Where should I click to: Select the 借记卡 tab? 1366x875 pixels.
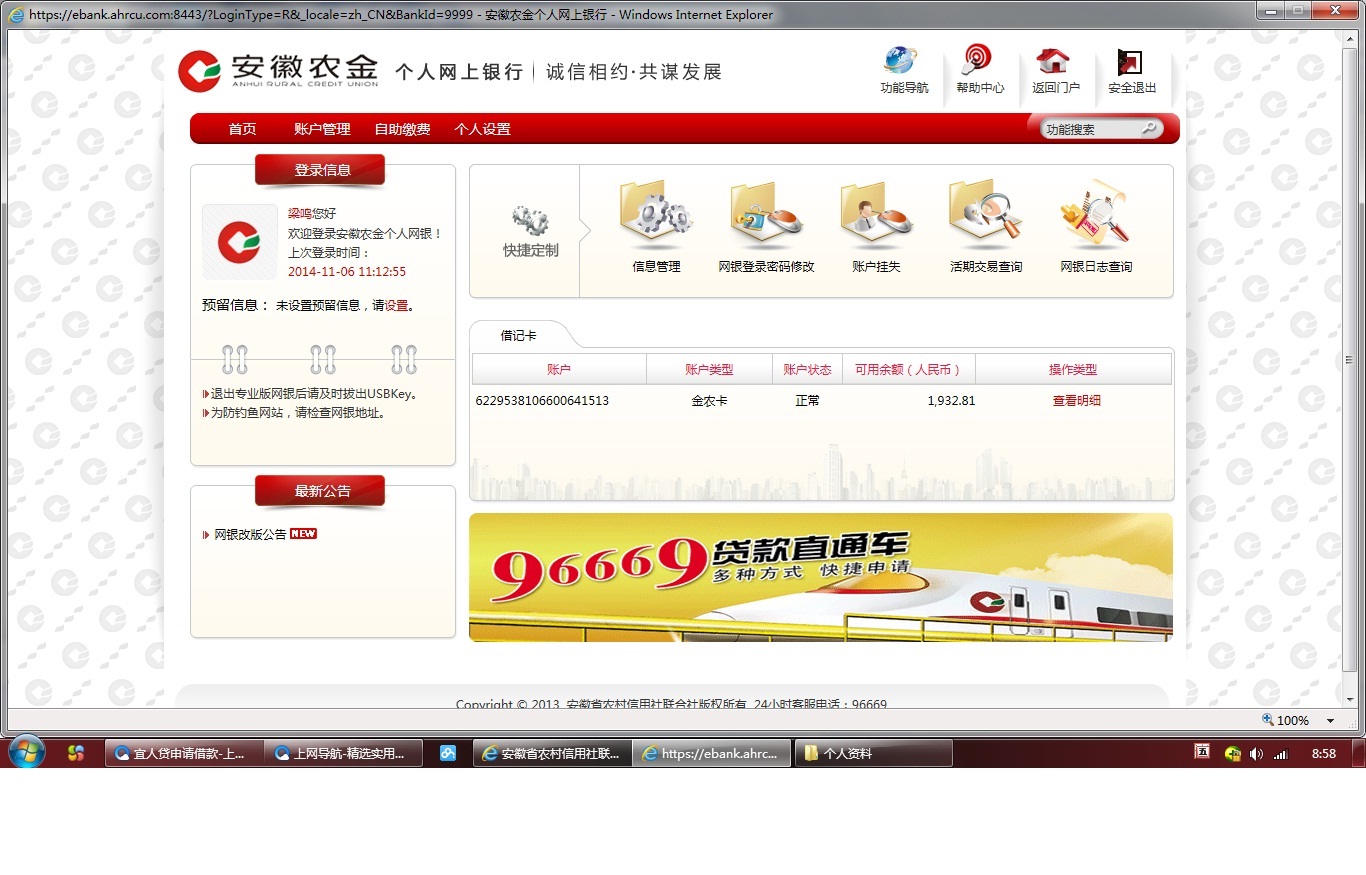coord(518,336)
